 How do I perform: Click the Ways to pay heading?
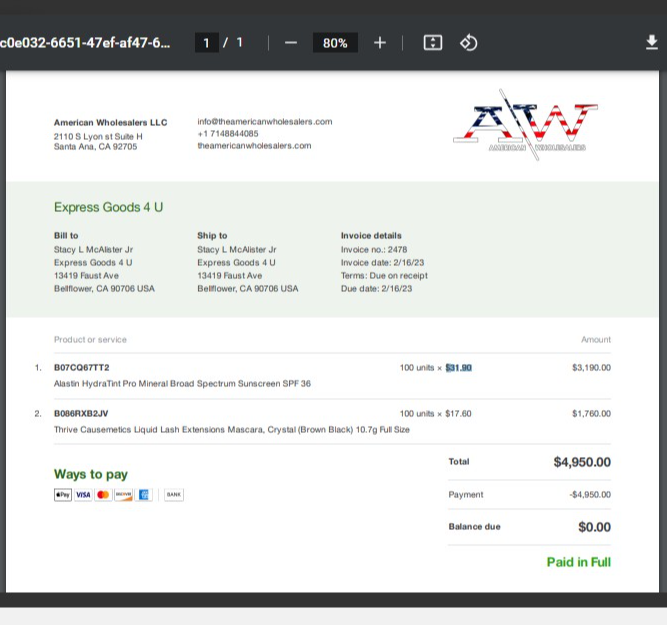tap(91, 474)
